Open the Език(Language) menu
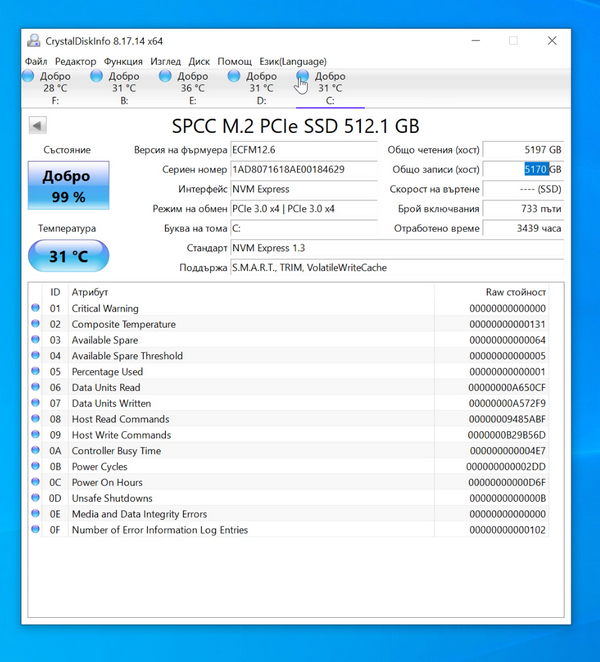Image resolution: width=600 pixels, height=662 pixels. click(293, 62)
